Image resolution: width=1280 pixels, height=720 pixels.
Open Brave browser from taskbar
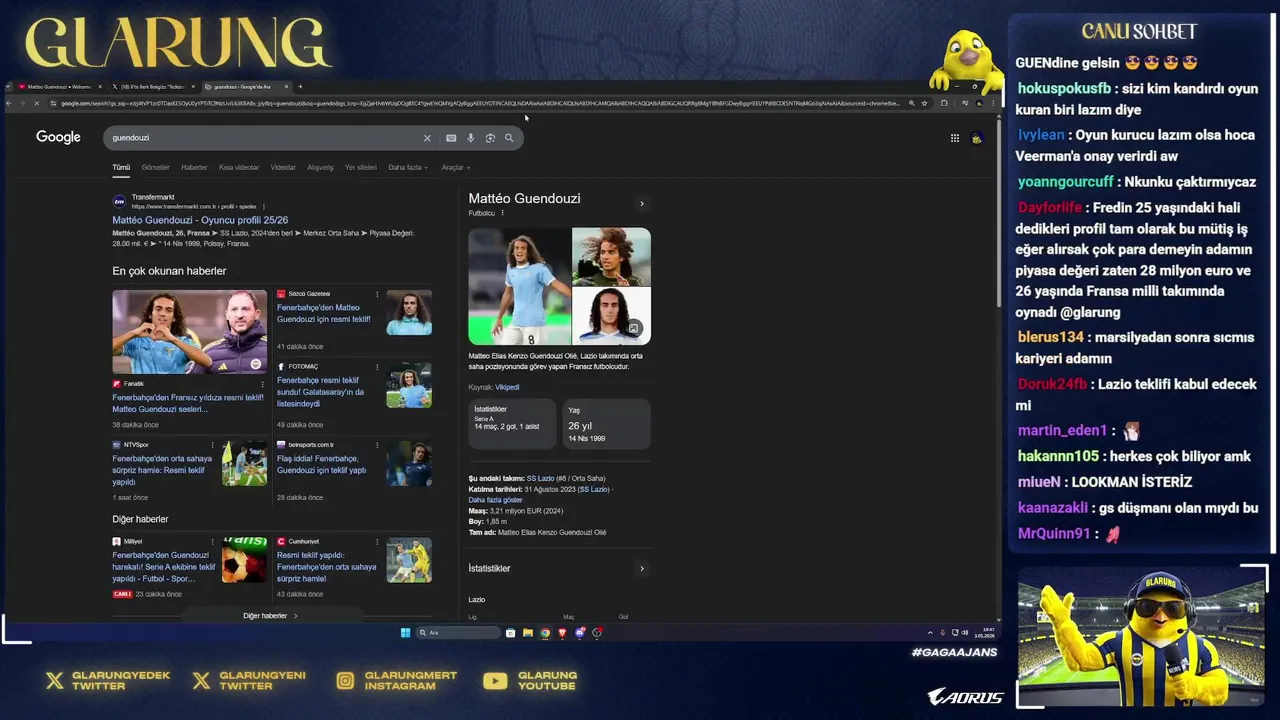(x=562, y=633)
